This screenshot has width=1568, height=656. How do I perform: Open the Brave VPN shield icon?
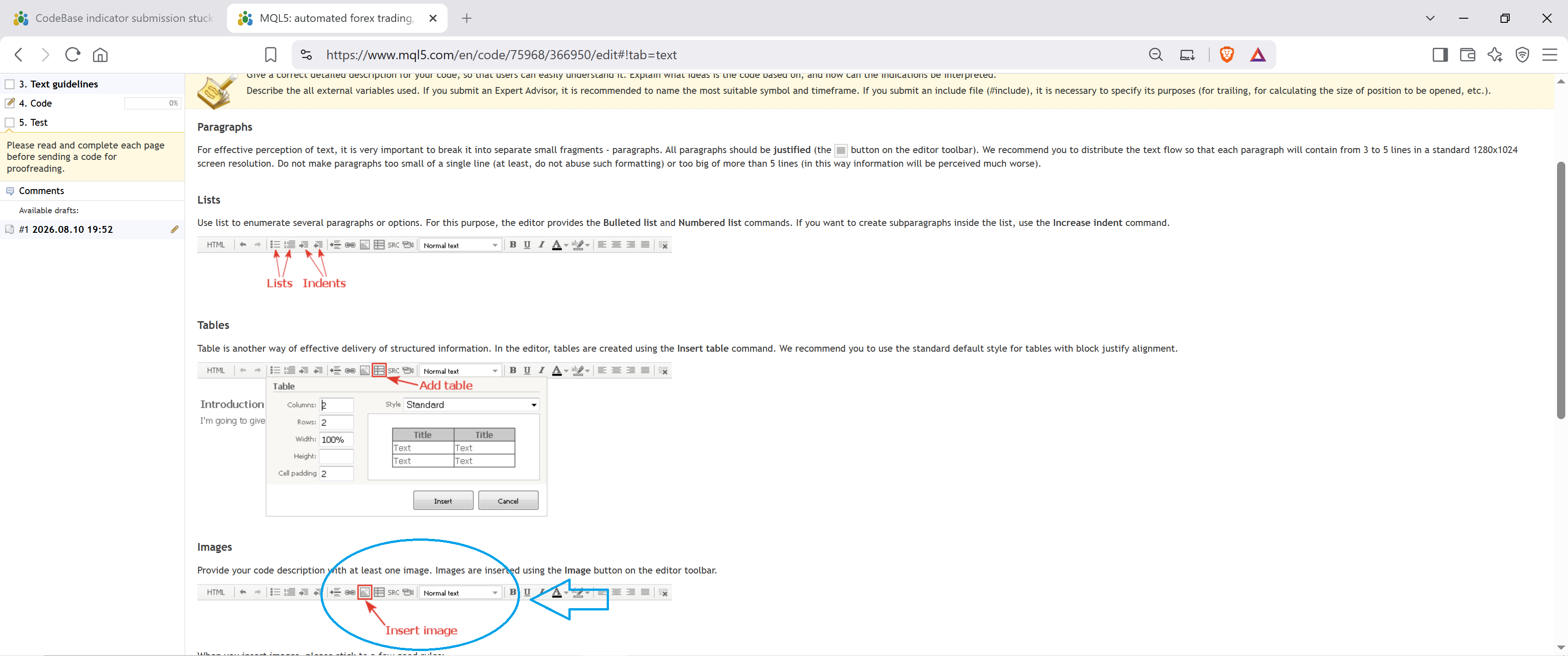click(1522, 55)
